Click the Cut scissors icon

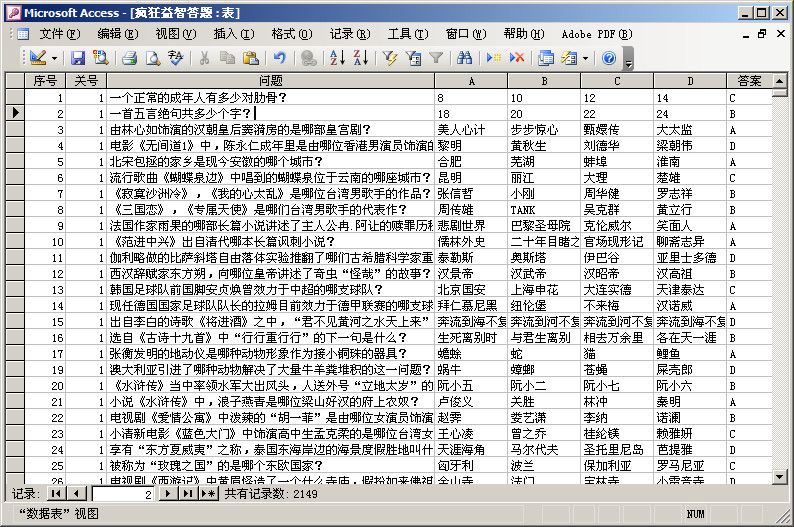click(x=204, y=58)
